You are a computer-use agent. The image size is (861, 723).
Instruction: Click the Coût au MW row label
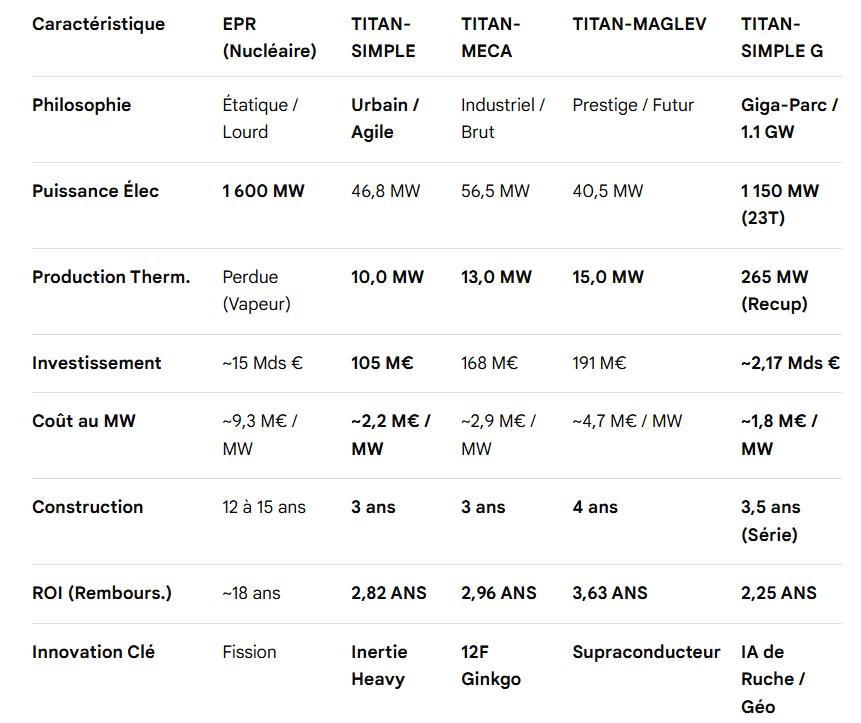pyautogui.click(x=83, y=421)
